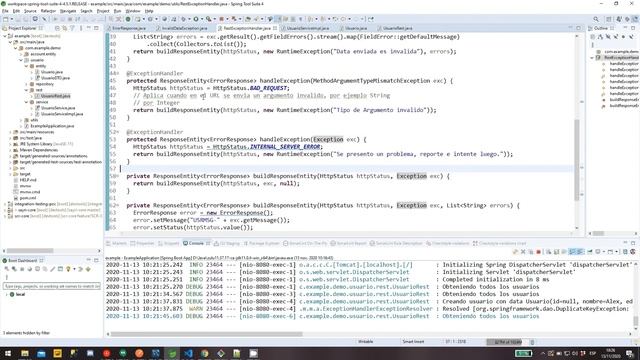This screenshot has width=640, height=360.
Task: Toggle Link with Editor in Project Explorer
Action: click(64, 28)
